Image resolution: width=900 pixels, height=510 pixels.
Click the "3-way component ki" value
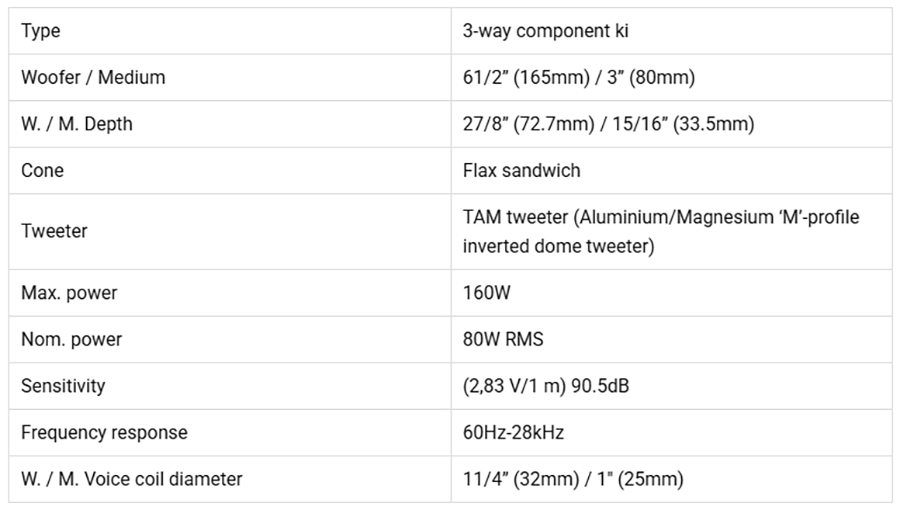click(x=546, y=31)
